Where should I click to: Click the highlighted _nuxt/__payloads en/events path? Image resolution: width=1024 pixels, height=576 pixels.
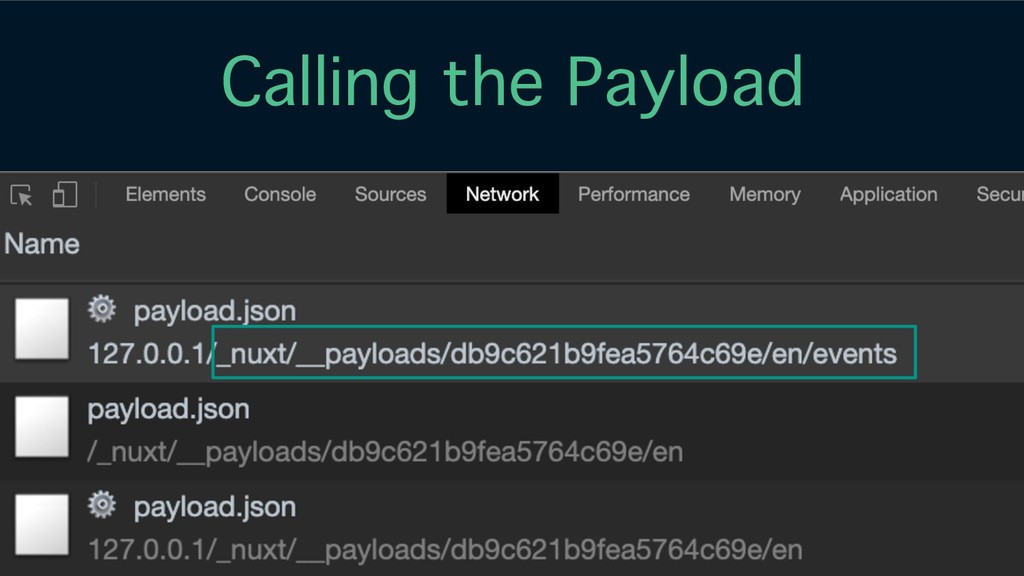(564, 352)
